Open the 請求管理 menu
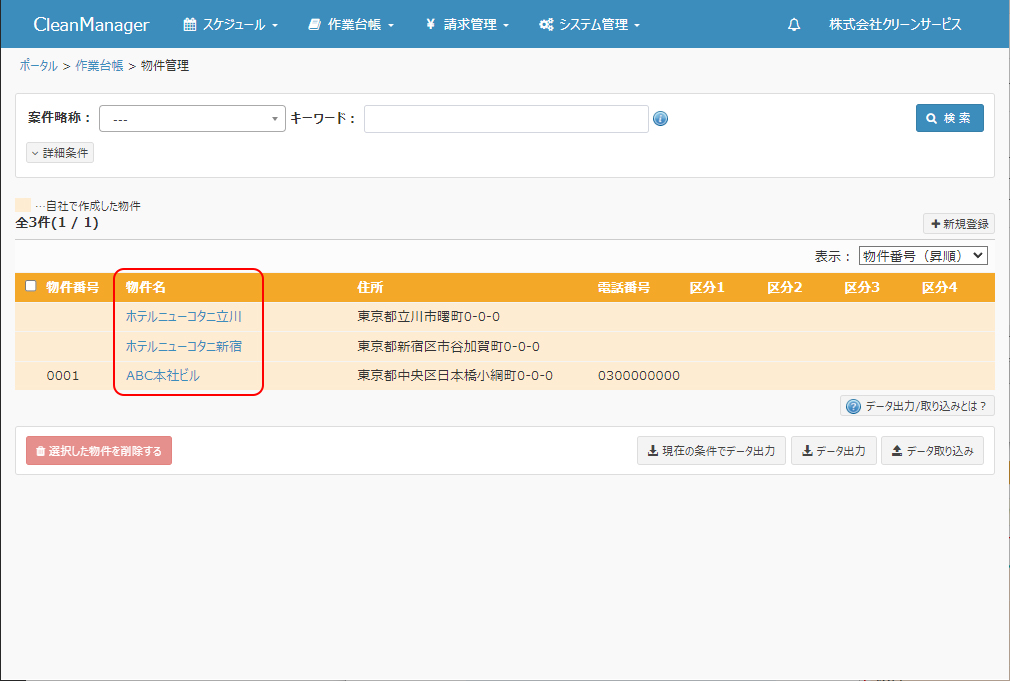Viewport: 1010px width, 681px height. [x=466, y=25]
